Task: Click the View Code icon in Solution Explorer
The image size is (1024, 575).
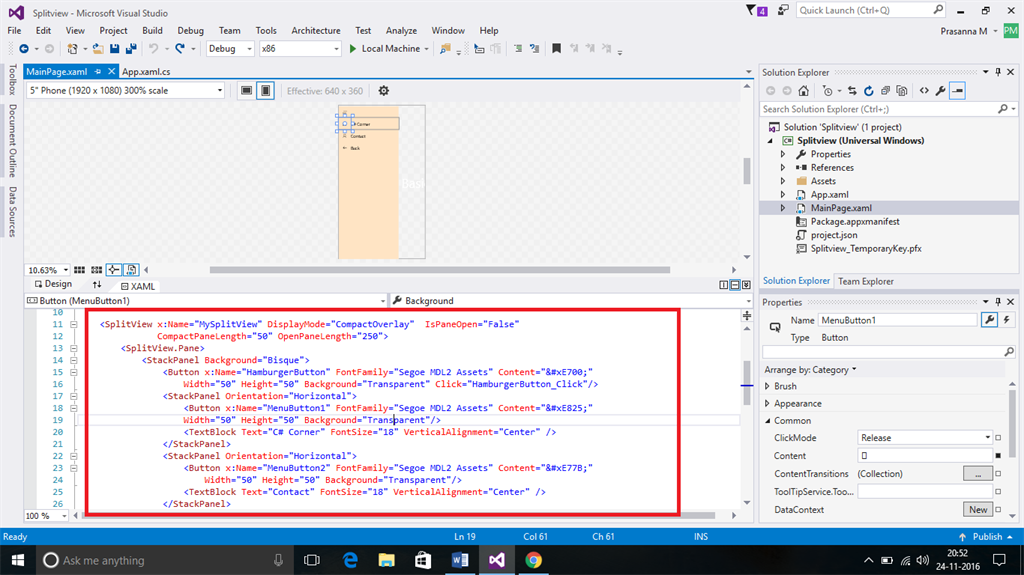Action: click(x=924, y=90)
